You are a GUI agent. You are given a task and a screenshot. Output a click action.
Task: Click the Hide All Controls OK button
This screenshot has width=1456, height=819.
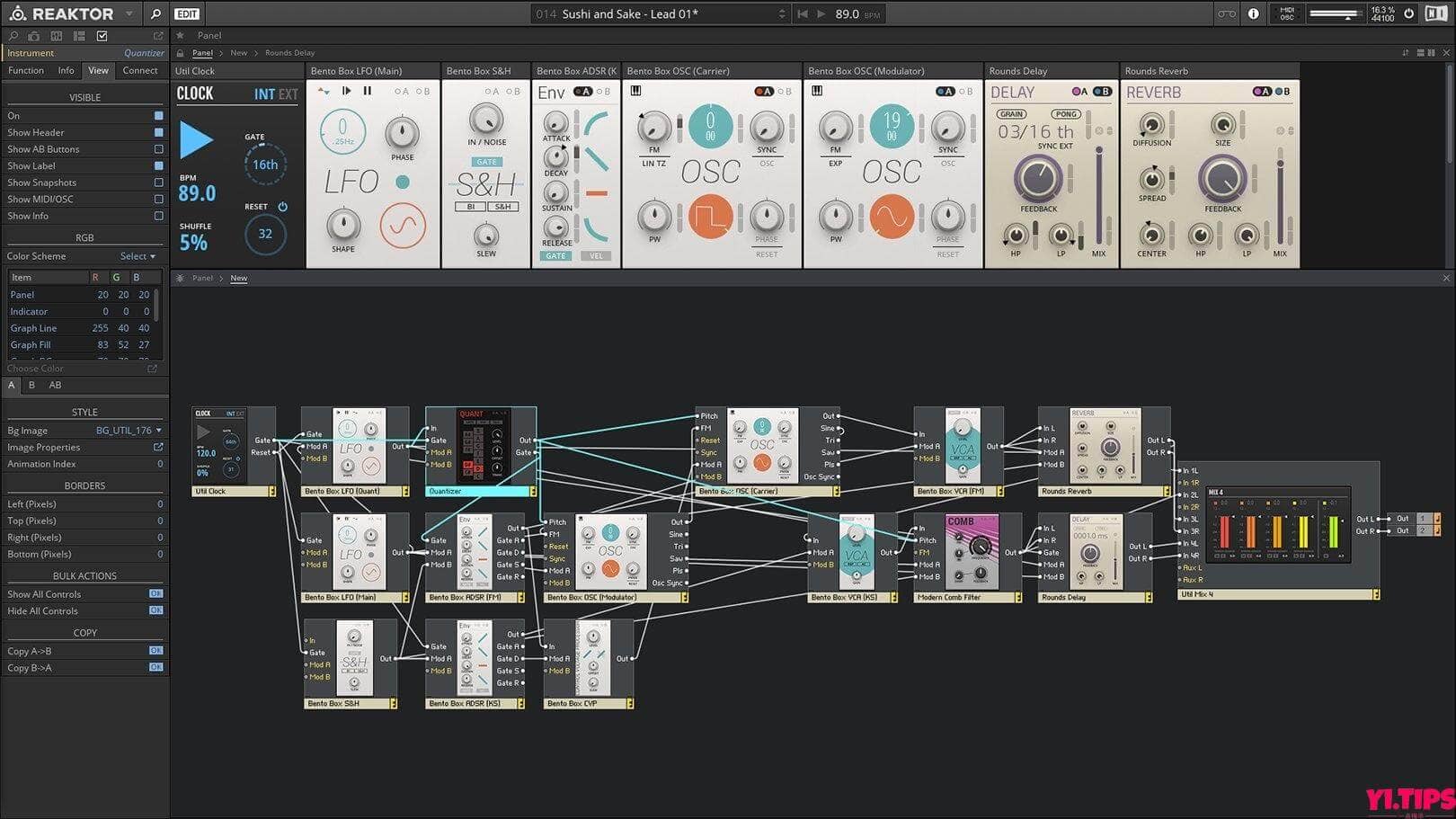[155, 610]
